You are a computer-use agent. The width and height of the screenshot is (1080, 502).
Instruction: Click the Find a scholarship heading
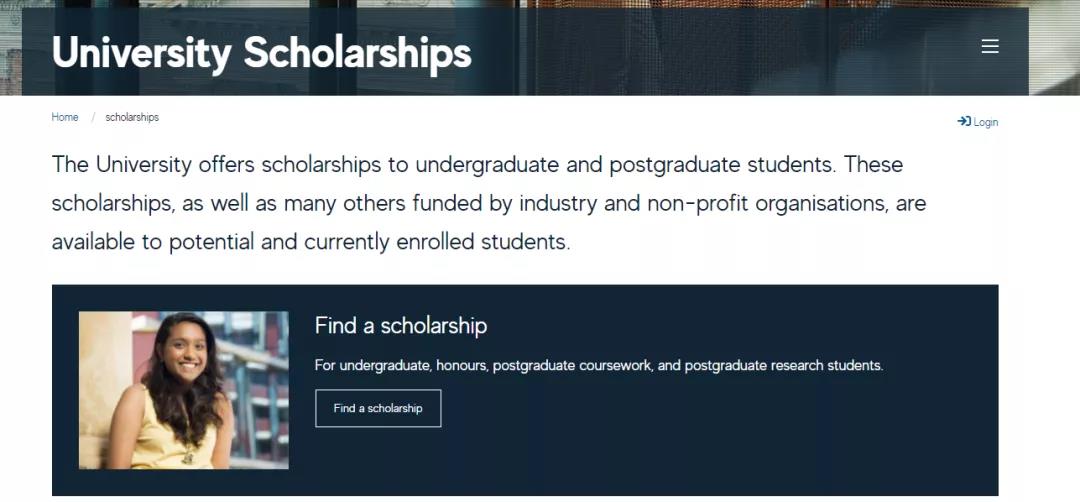click(400, 325)
